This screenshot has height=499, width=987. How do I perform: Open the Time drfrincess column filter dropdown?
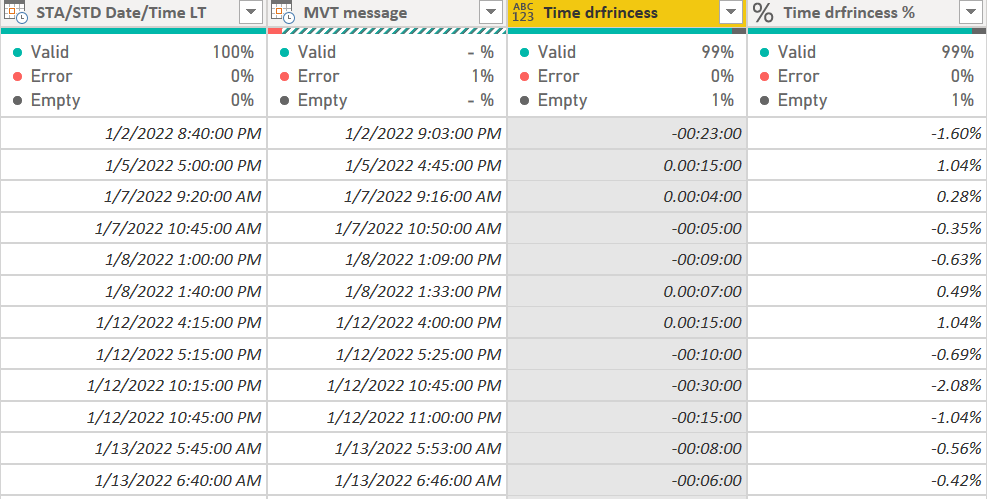point(731,12)
